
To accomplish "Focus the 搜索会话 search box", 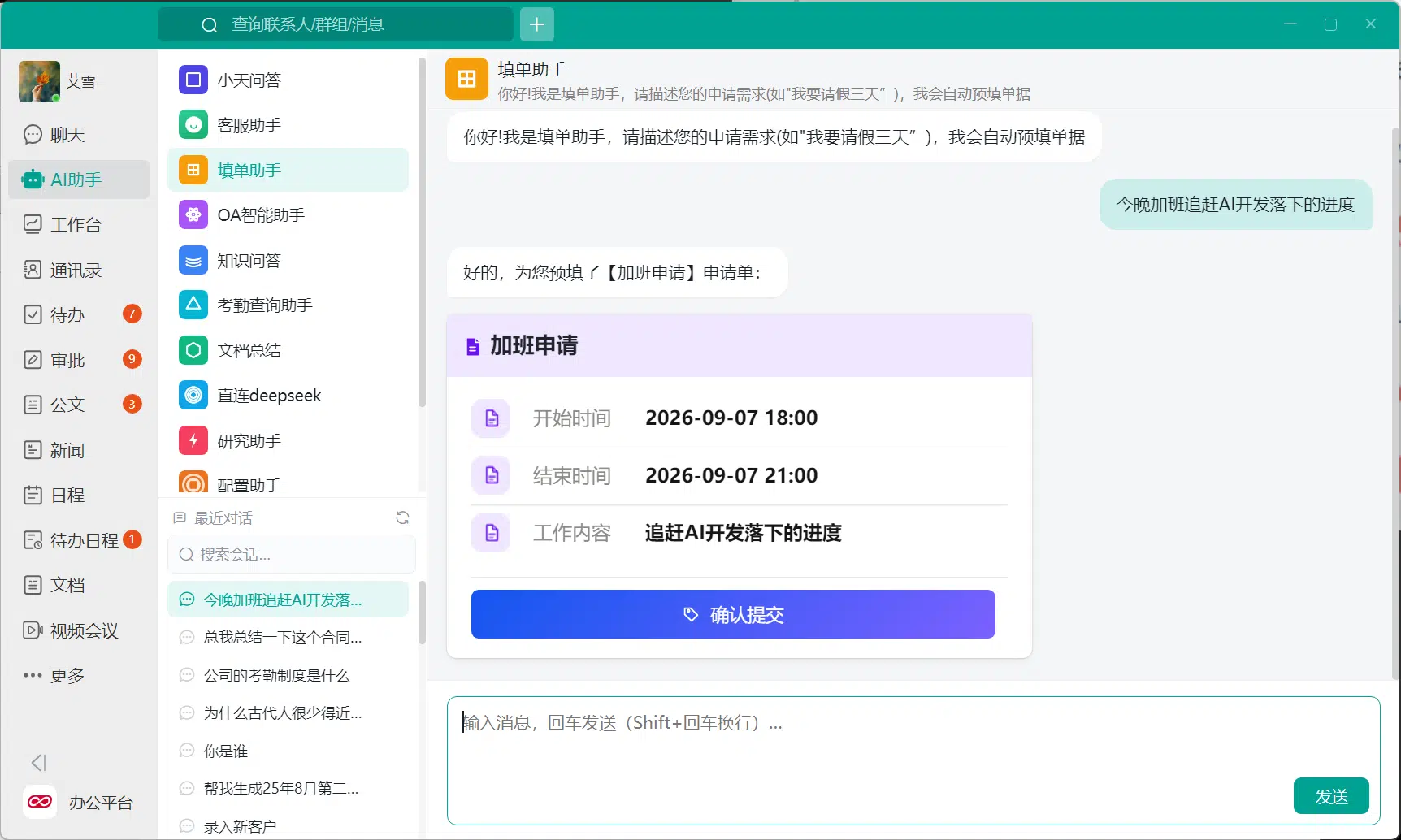I will tap(292, 554).
